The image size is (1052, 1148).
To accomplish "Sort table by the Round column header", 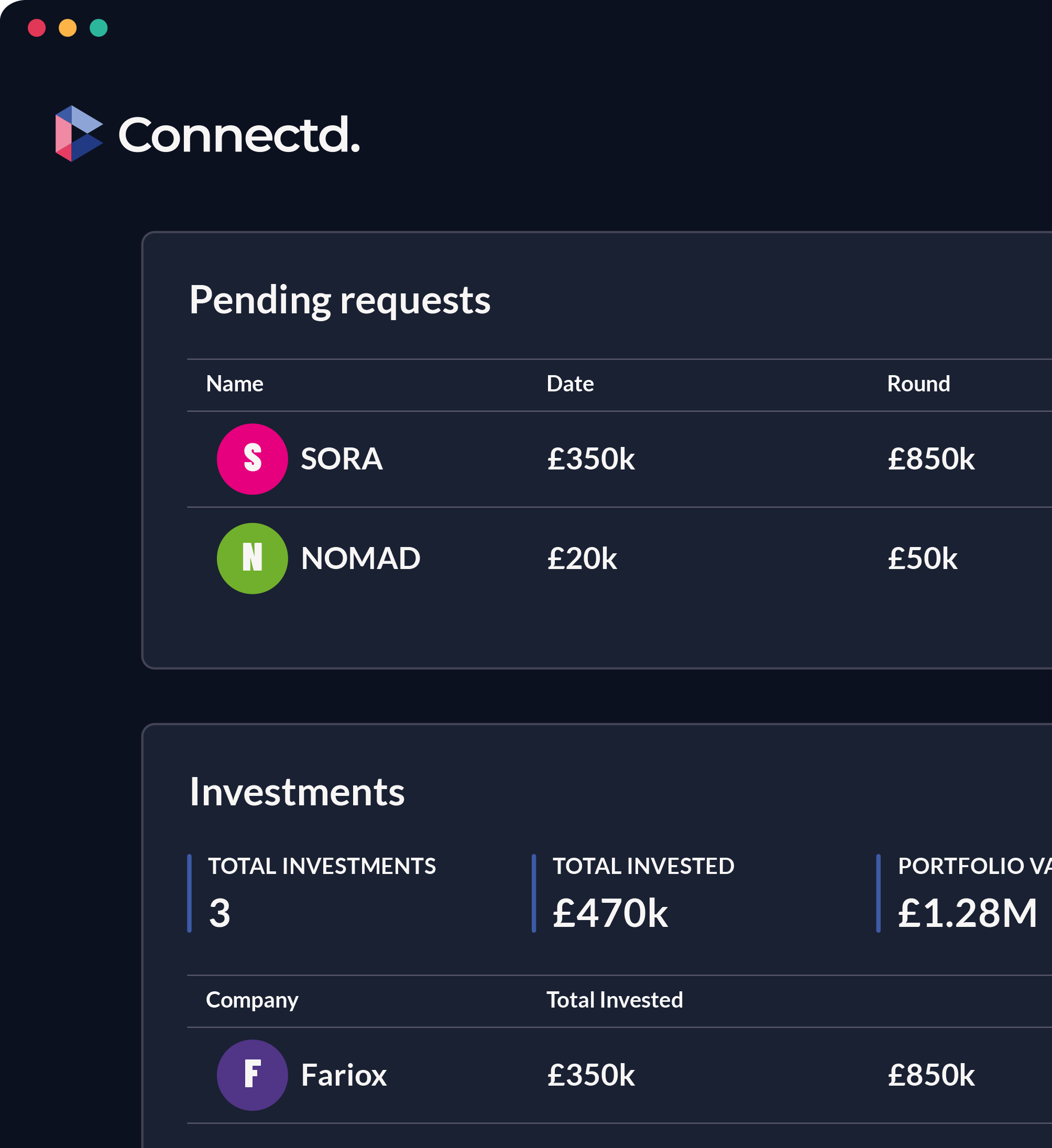I will (919, 384).
